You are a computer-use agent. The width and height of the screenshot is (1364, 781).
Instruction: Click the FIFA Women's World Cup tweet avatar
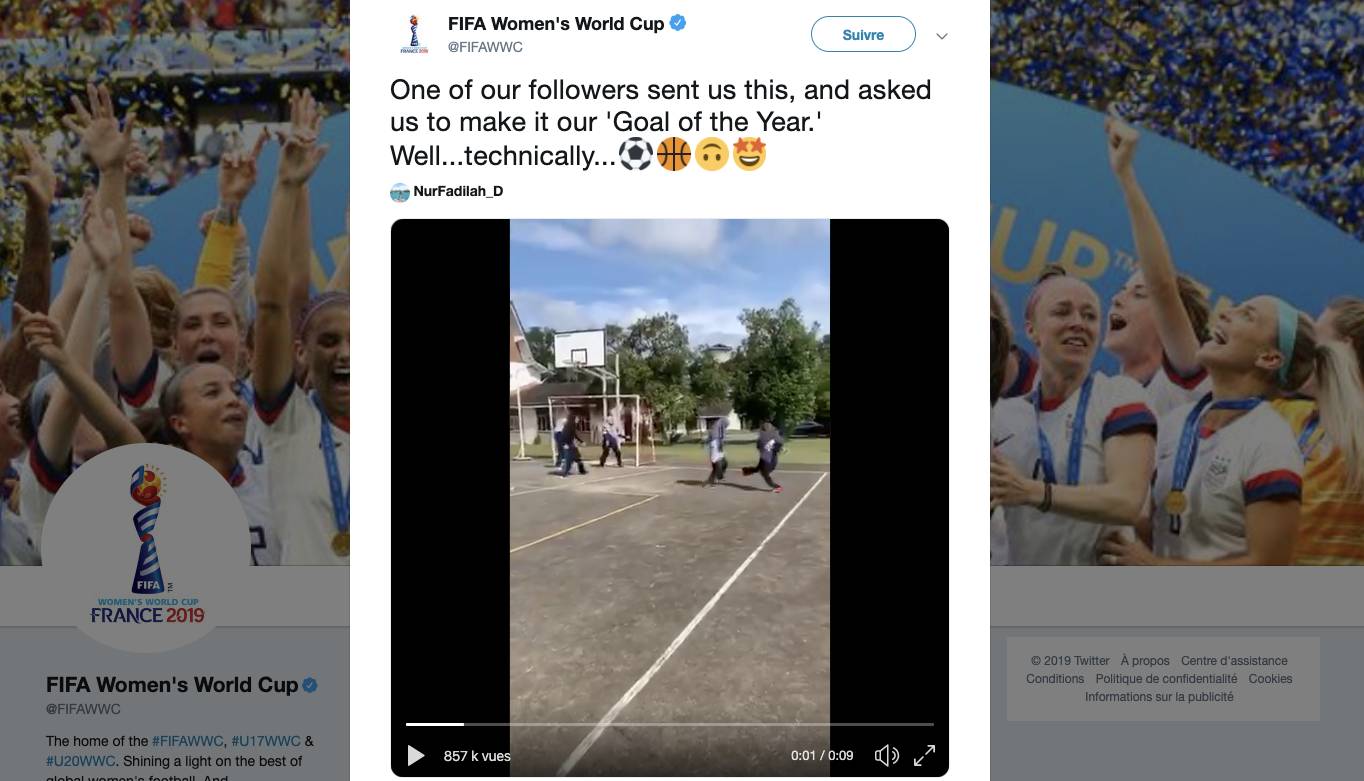click(413, 34)
